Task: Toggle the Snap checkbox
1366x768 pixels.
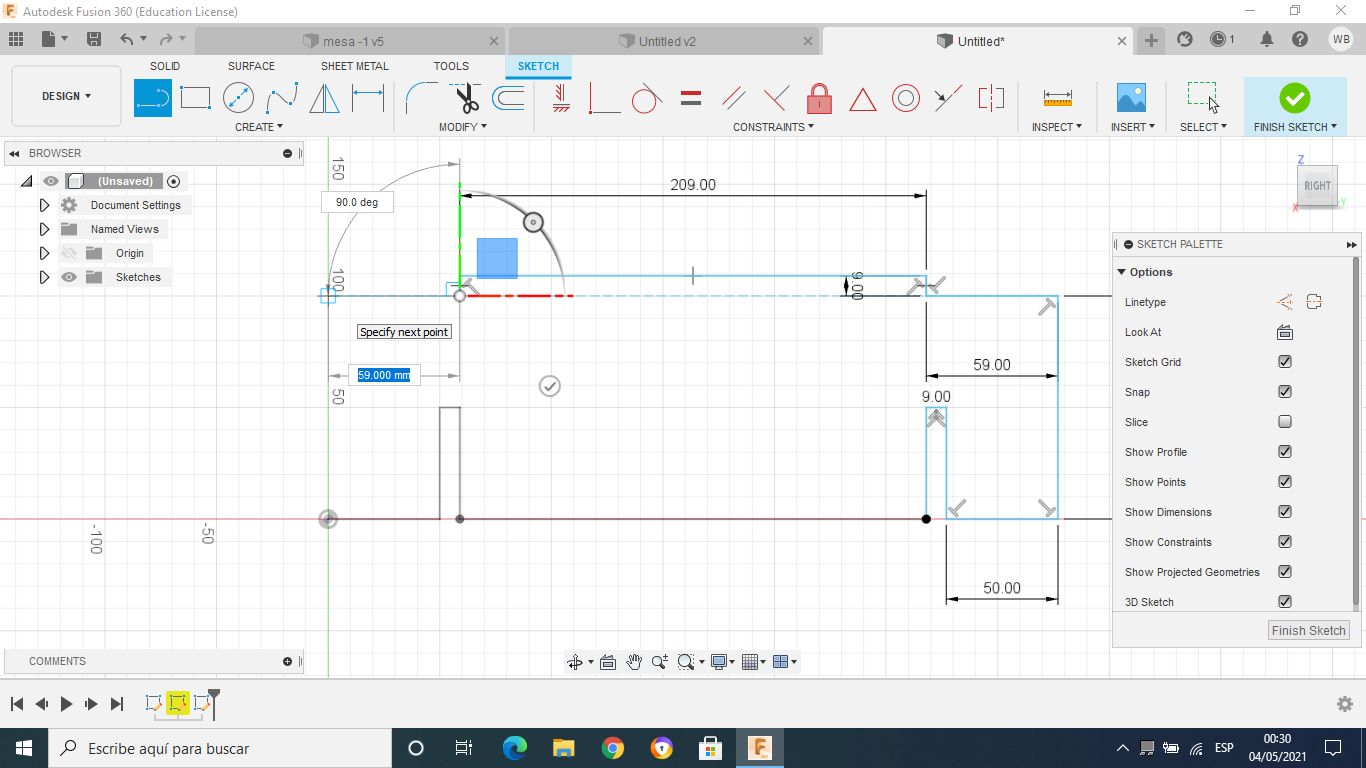Action: pos(1285,392)
